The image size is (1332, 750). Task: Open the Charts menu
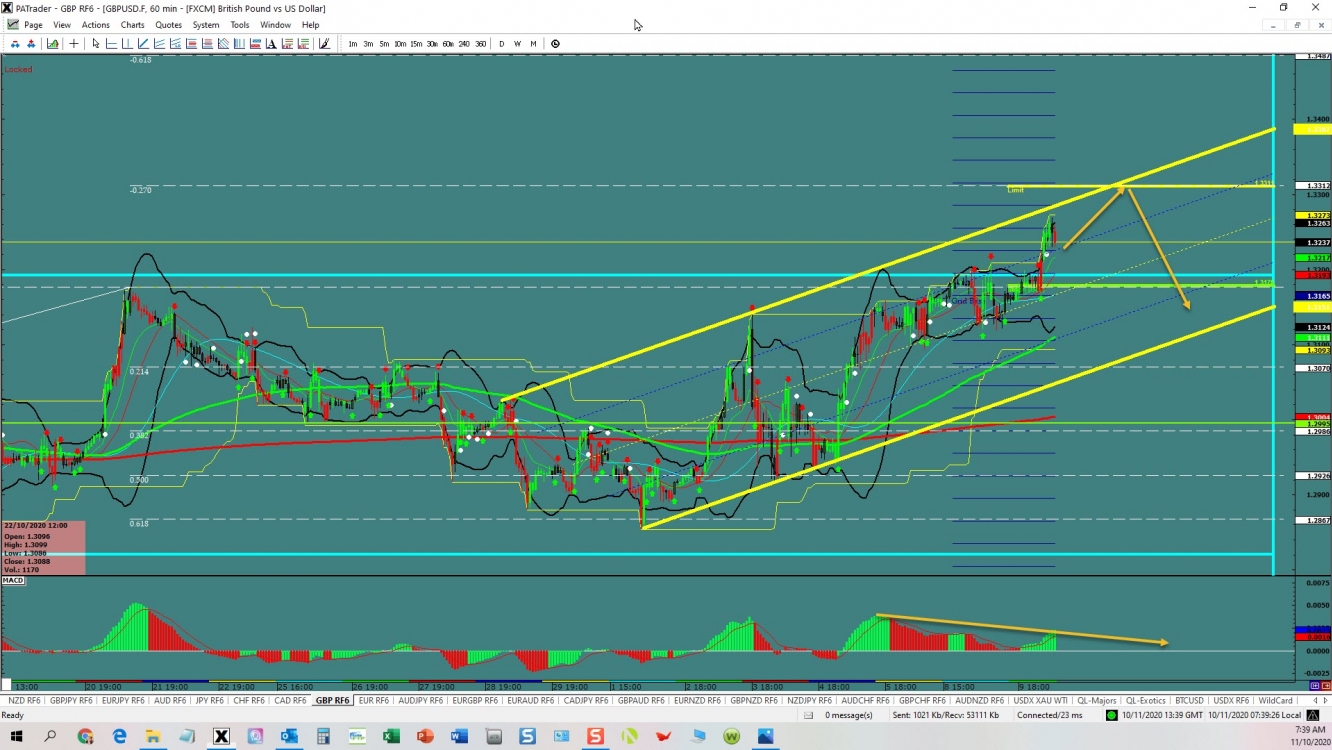pyautogui.click(x=132, y=25)
